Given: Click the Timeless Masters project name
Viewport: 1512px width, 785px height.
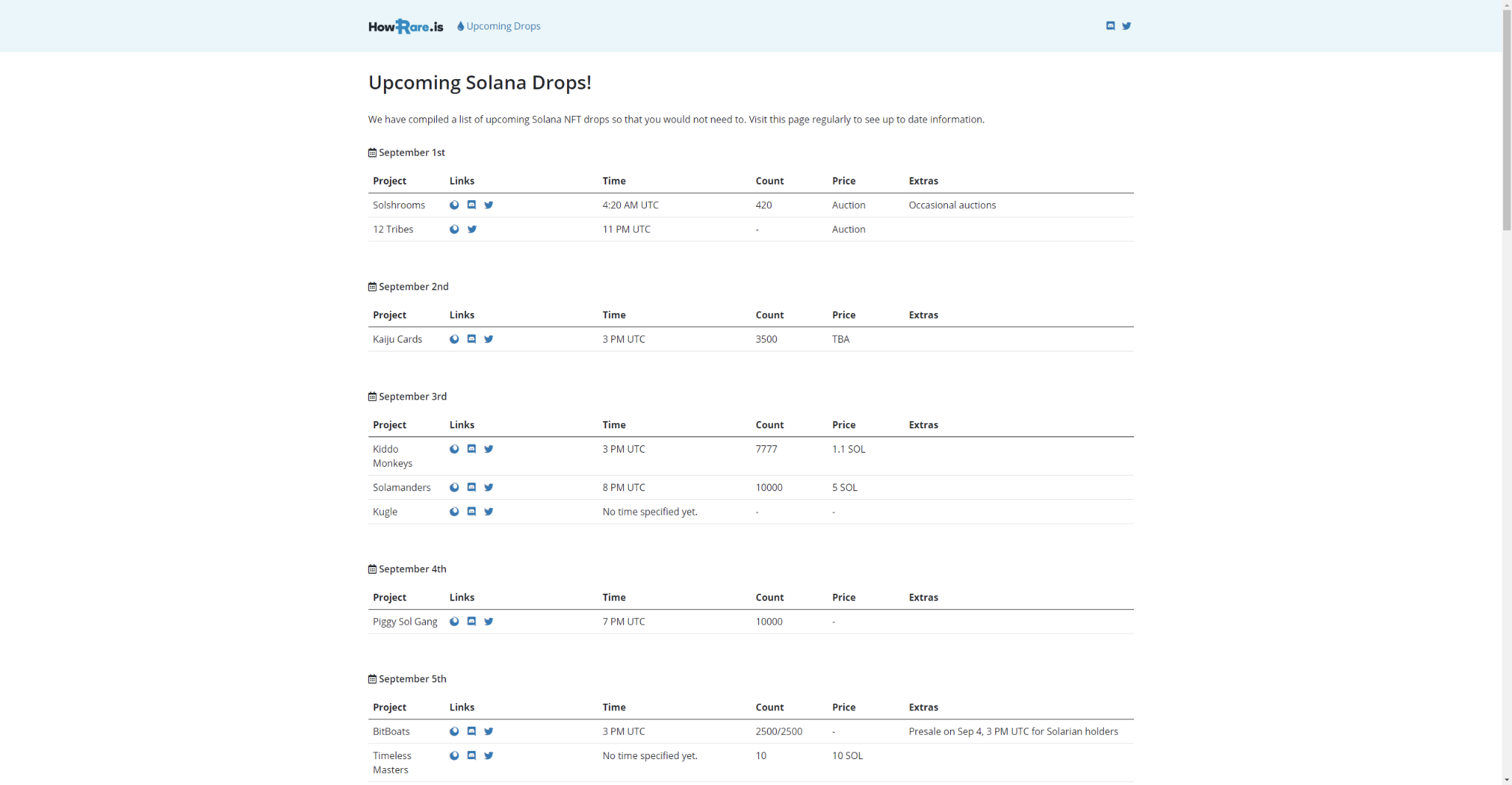Looking at the screenshot, I should [392, 763].
